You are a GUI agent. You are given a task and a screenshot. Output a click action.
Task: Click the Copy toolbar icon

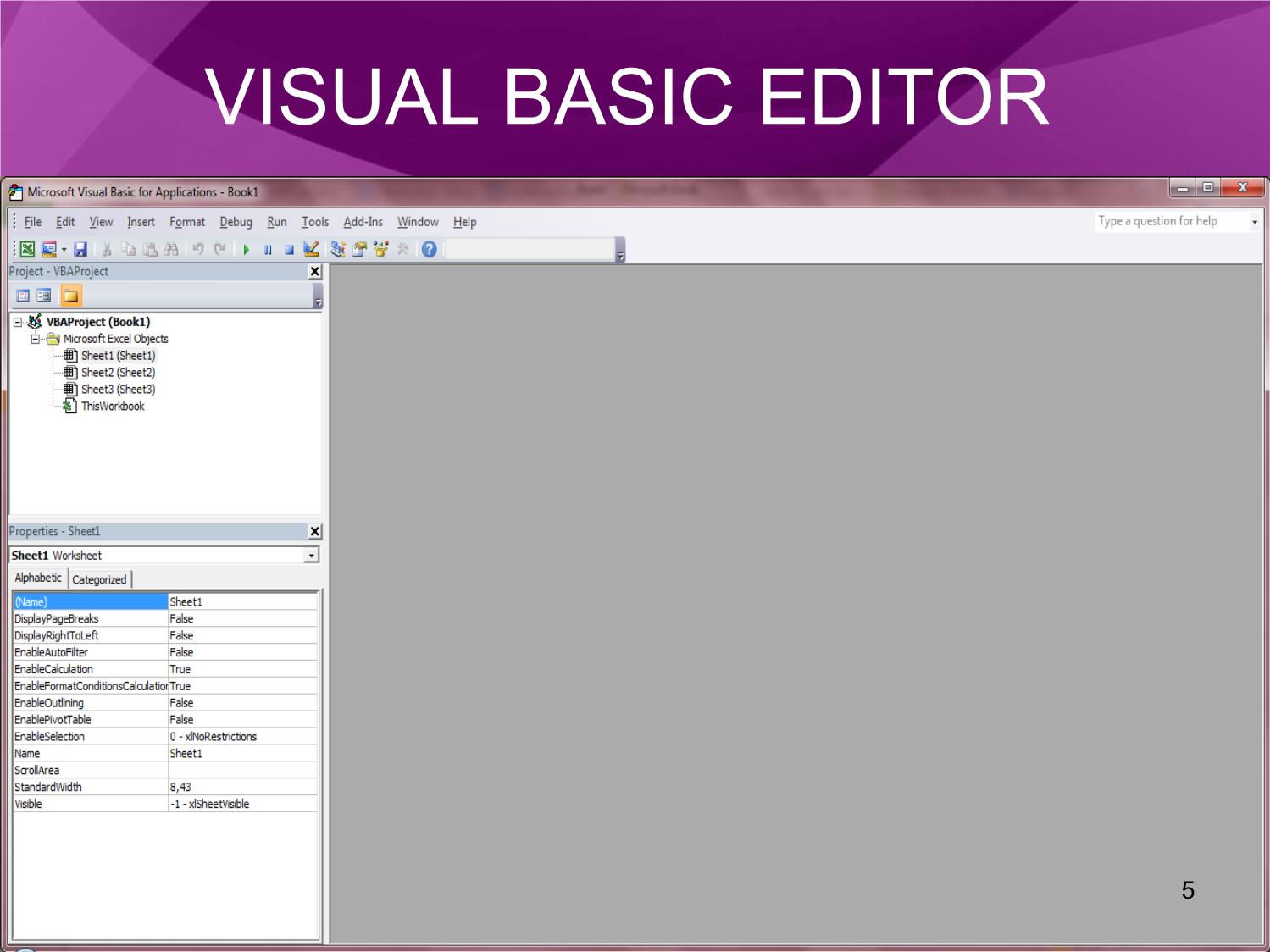(128, 249)
